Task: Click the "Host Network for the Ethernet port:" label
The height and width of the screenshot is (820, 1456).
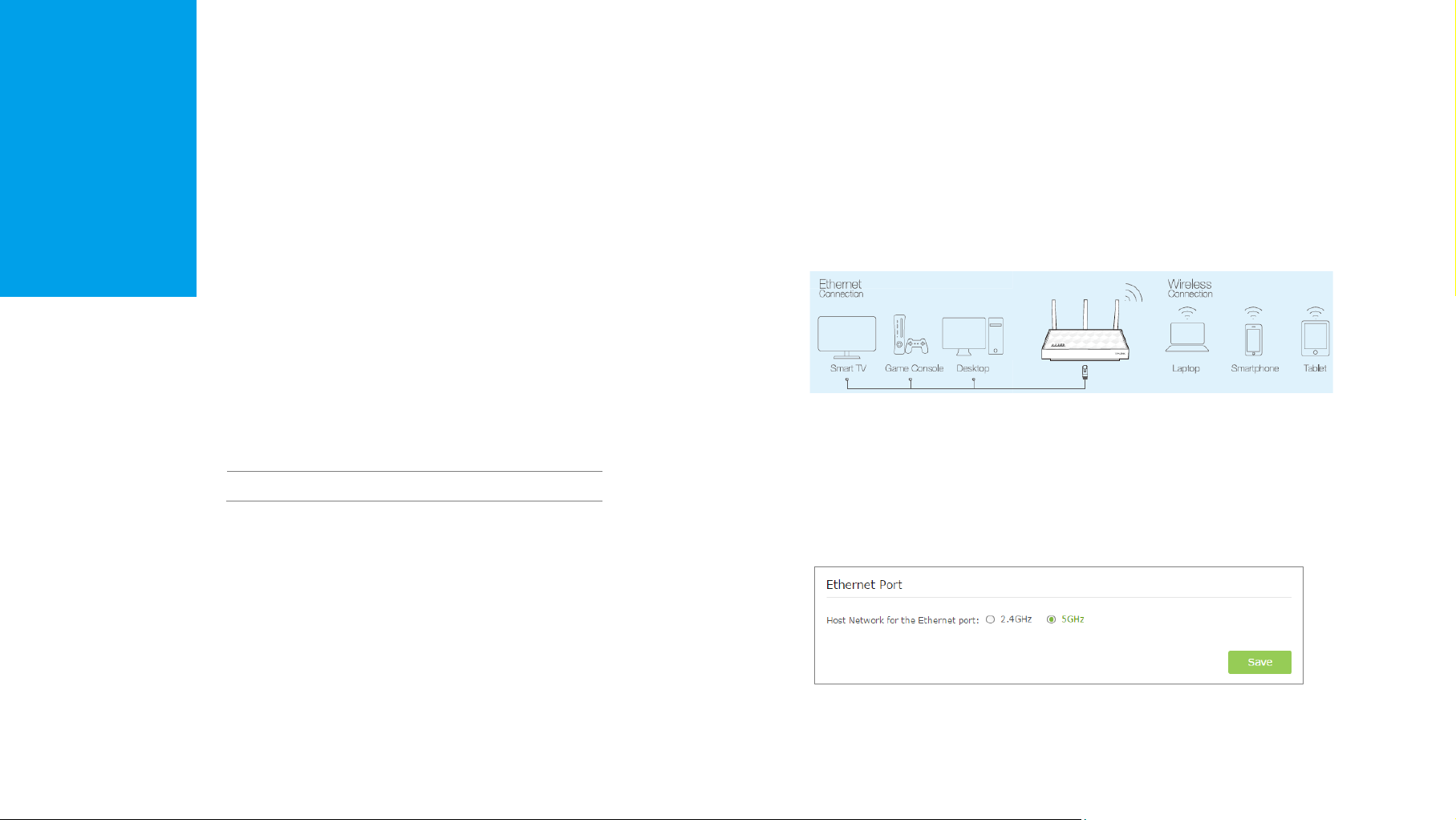Action: (902, 620)
